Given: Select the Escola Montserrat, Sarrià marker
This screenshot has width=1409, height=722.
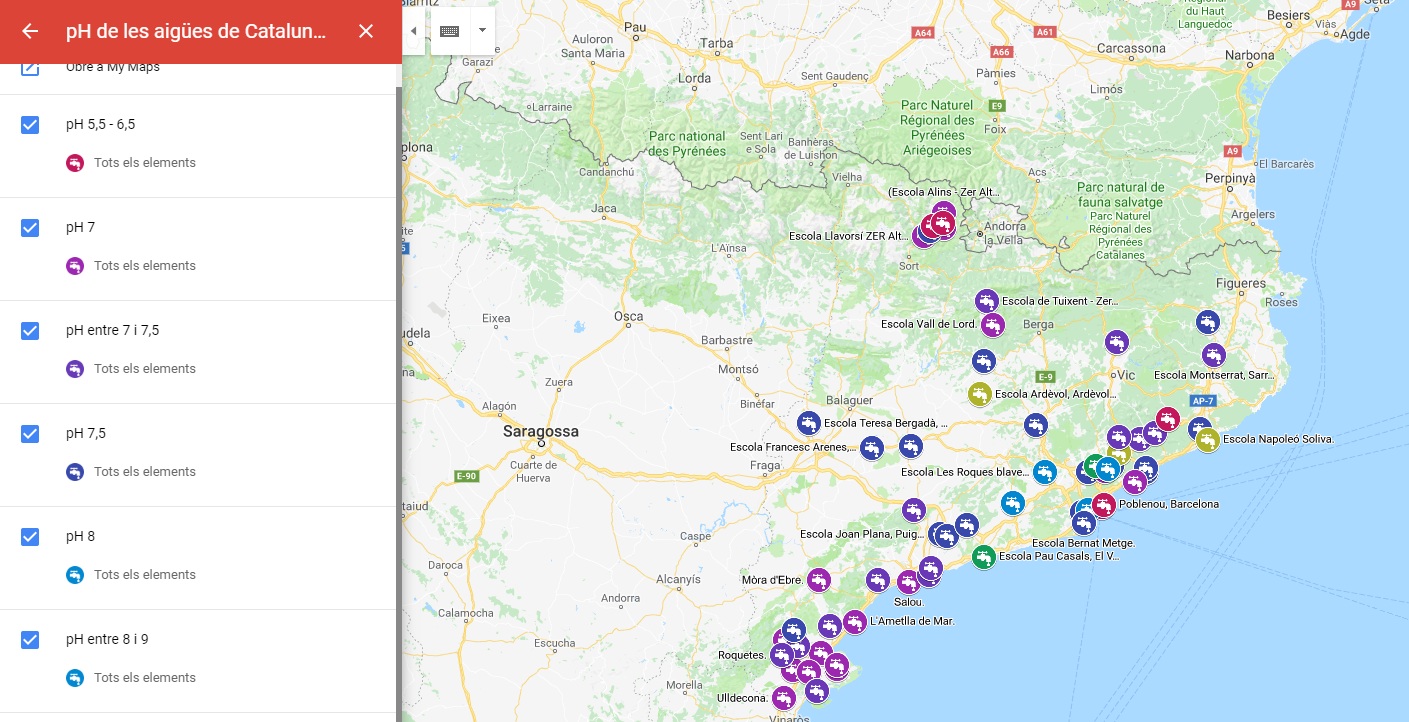Looking at the screenshot, I should (1213, 354).
